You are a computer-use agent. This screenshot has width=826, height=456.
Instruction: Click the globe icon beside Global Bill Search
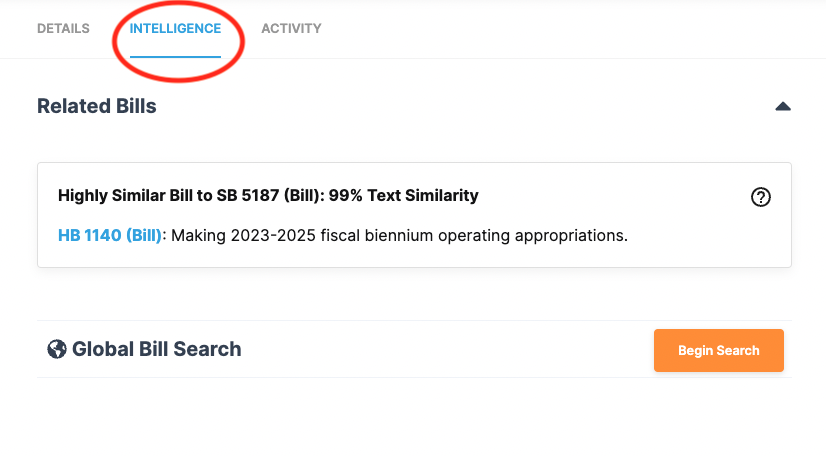coord(57,349)
